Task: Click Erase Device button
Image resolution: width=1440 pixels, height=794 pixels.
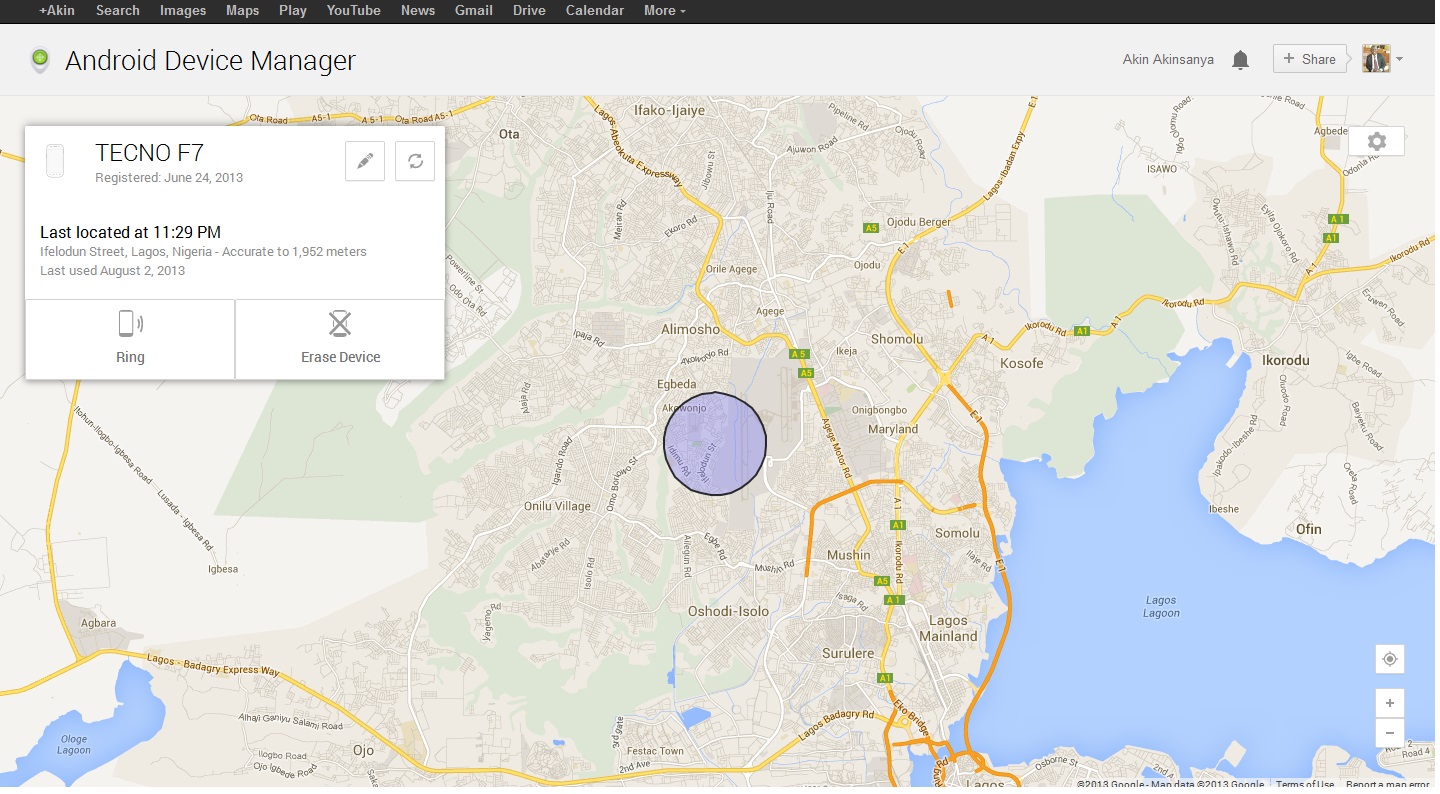Action: point(340,339)
